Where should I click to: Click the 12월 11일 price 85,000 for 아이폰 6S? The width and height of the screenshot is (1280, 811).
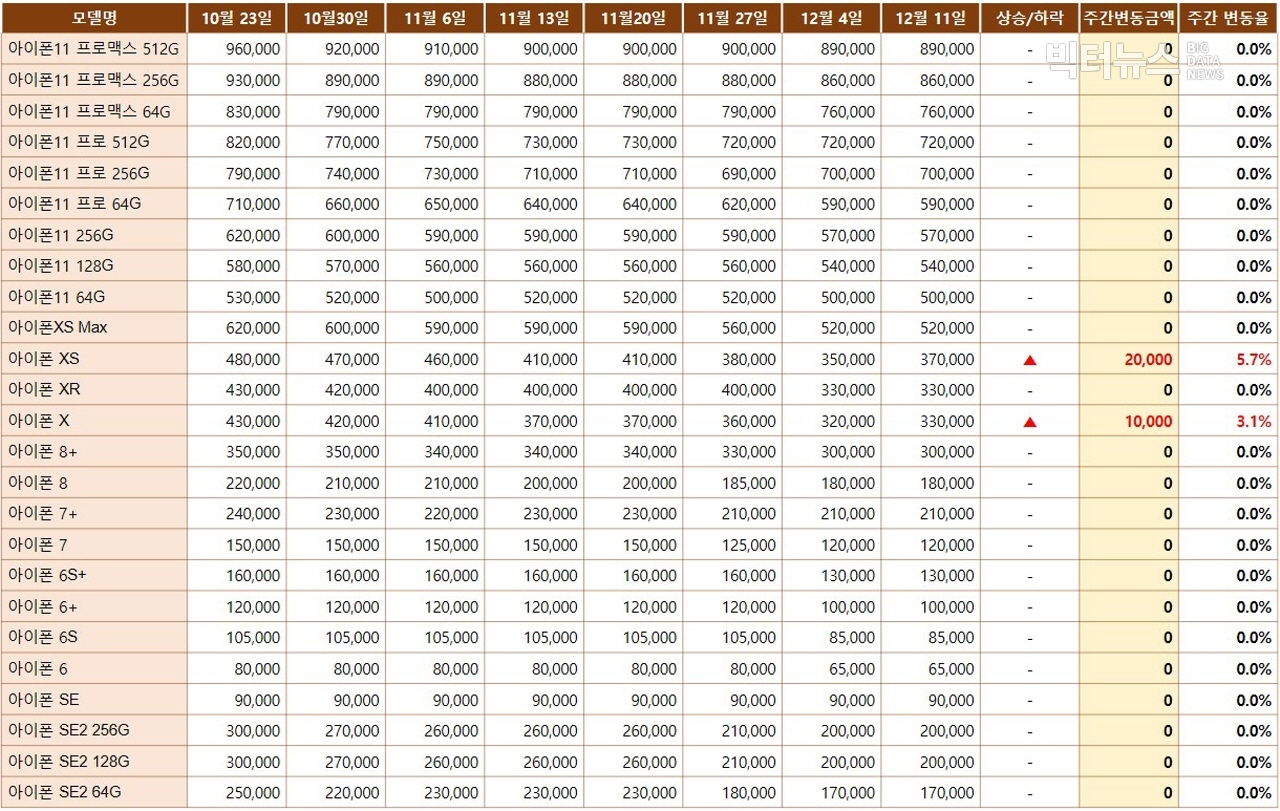click(930, 638)
